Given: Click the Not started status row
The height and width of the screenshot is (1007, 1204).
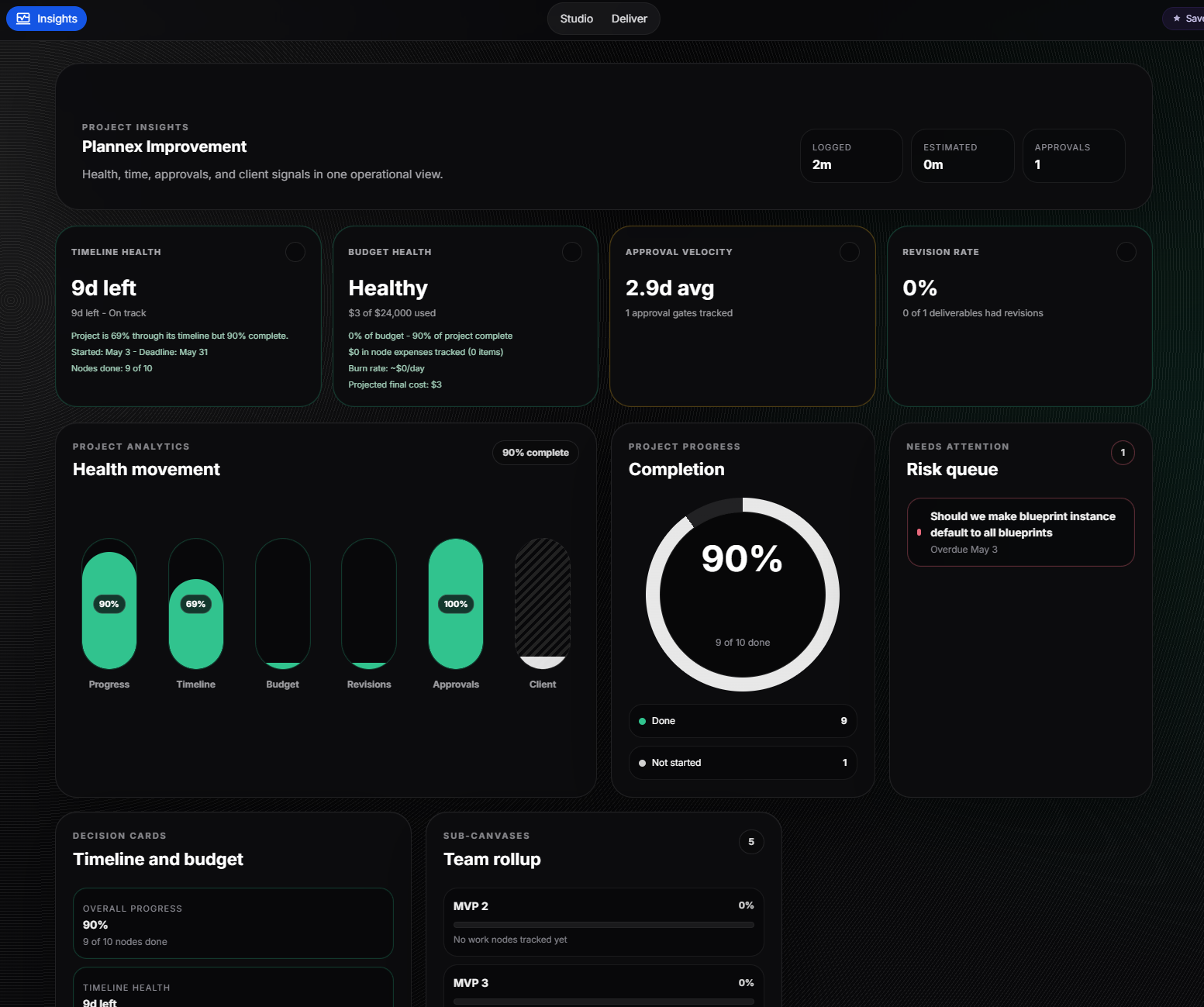Looking at the screenshot, I should pyautogui.click(x=743, y=763).
